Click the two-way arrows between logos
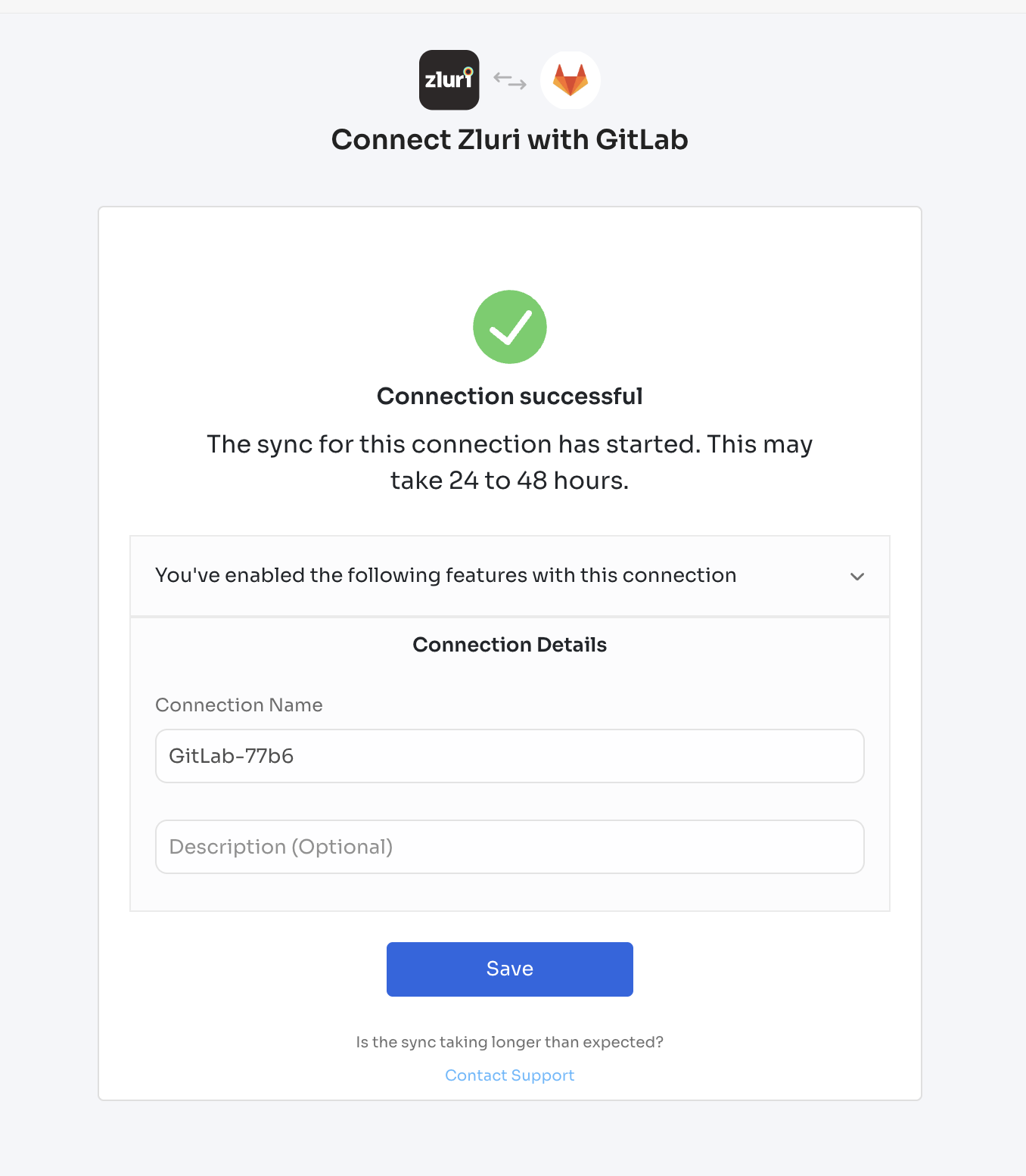The height and width of the screenshot is (1176, 1026). coord(510,80)
